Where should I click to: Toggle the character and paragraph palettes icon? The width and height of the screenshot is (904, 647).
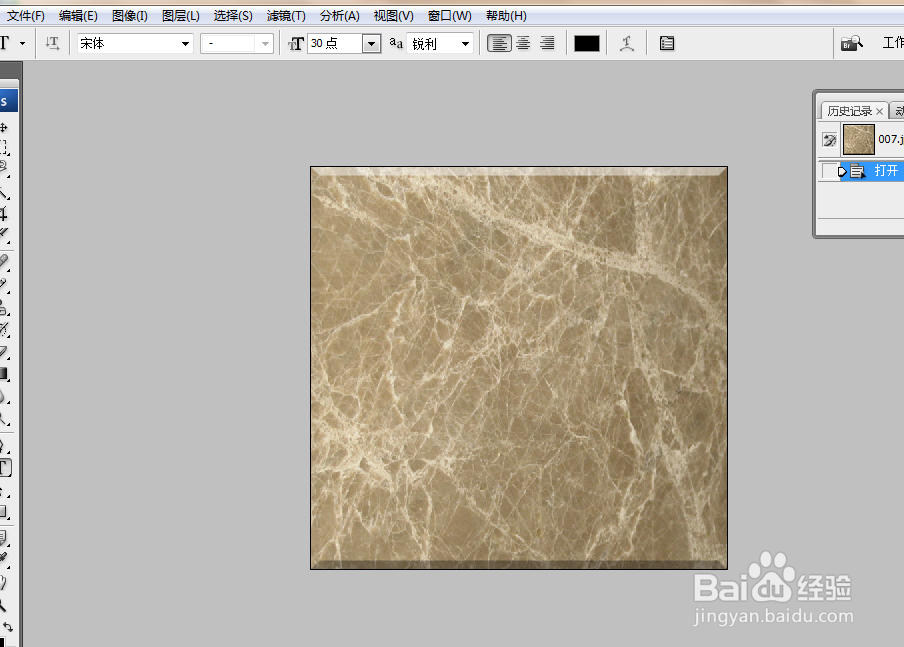[667, 43]
